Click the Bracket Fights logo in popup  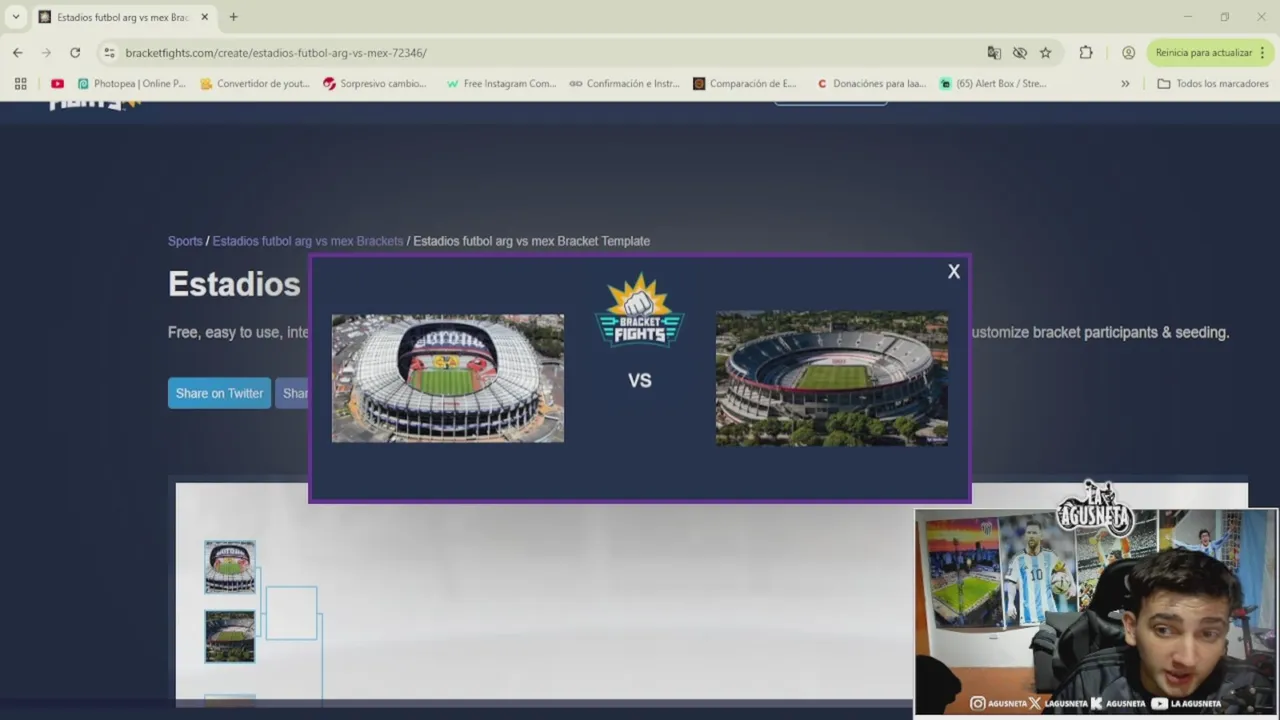(x=639, y=310)
